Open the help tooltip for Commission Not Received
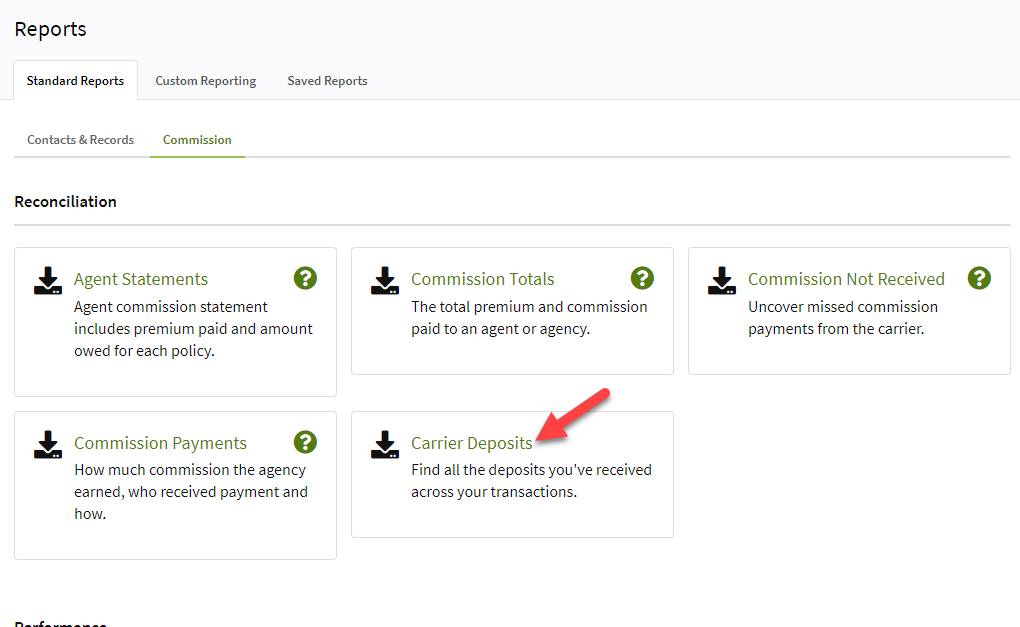 click(x=979, y=278)
